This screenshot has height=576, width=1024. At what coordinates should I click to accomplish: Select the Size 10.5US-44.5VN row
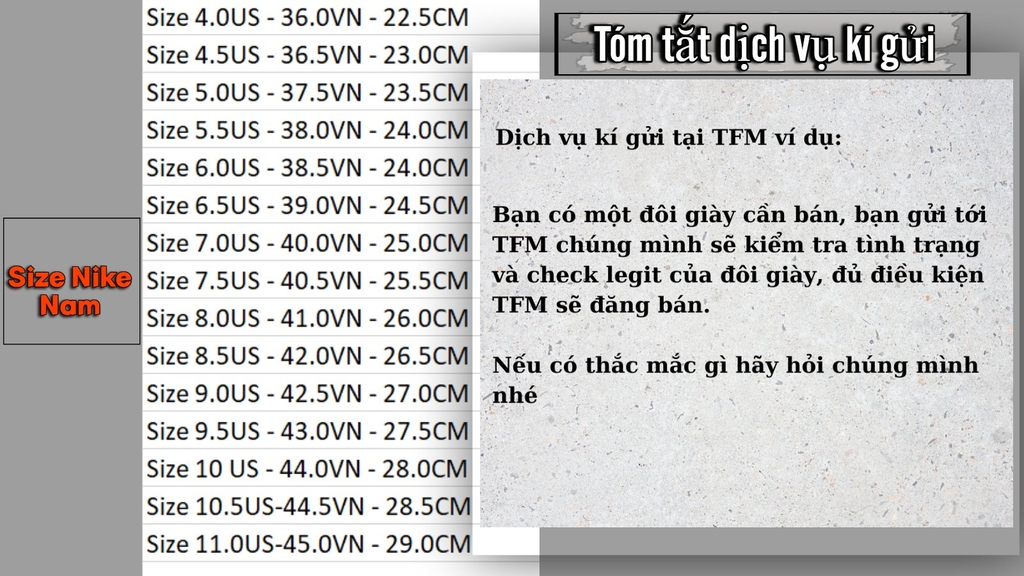307,506
